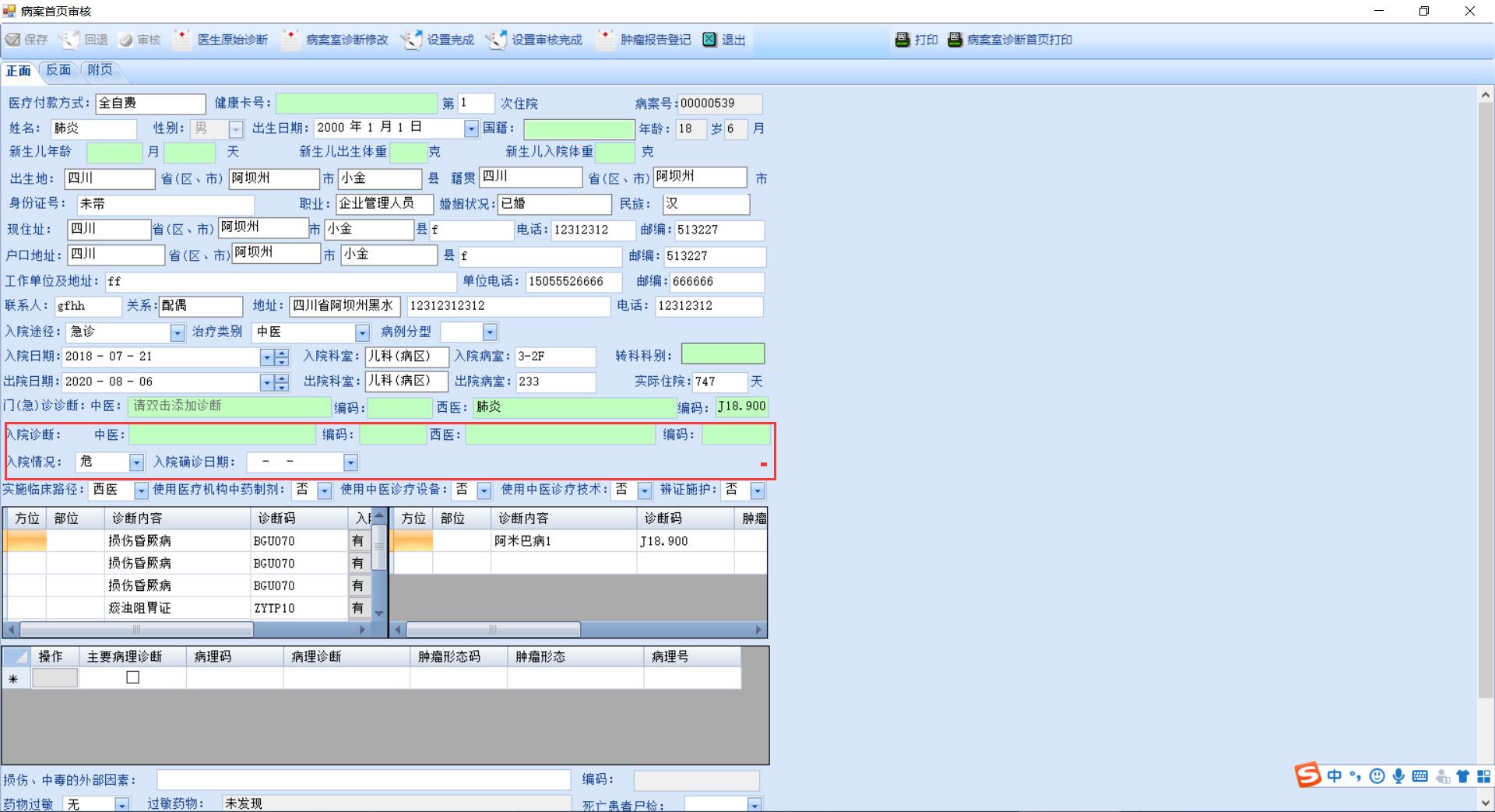Click the 回退 rollback icon

point(70,40)
